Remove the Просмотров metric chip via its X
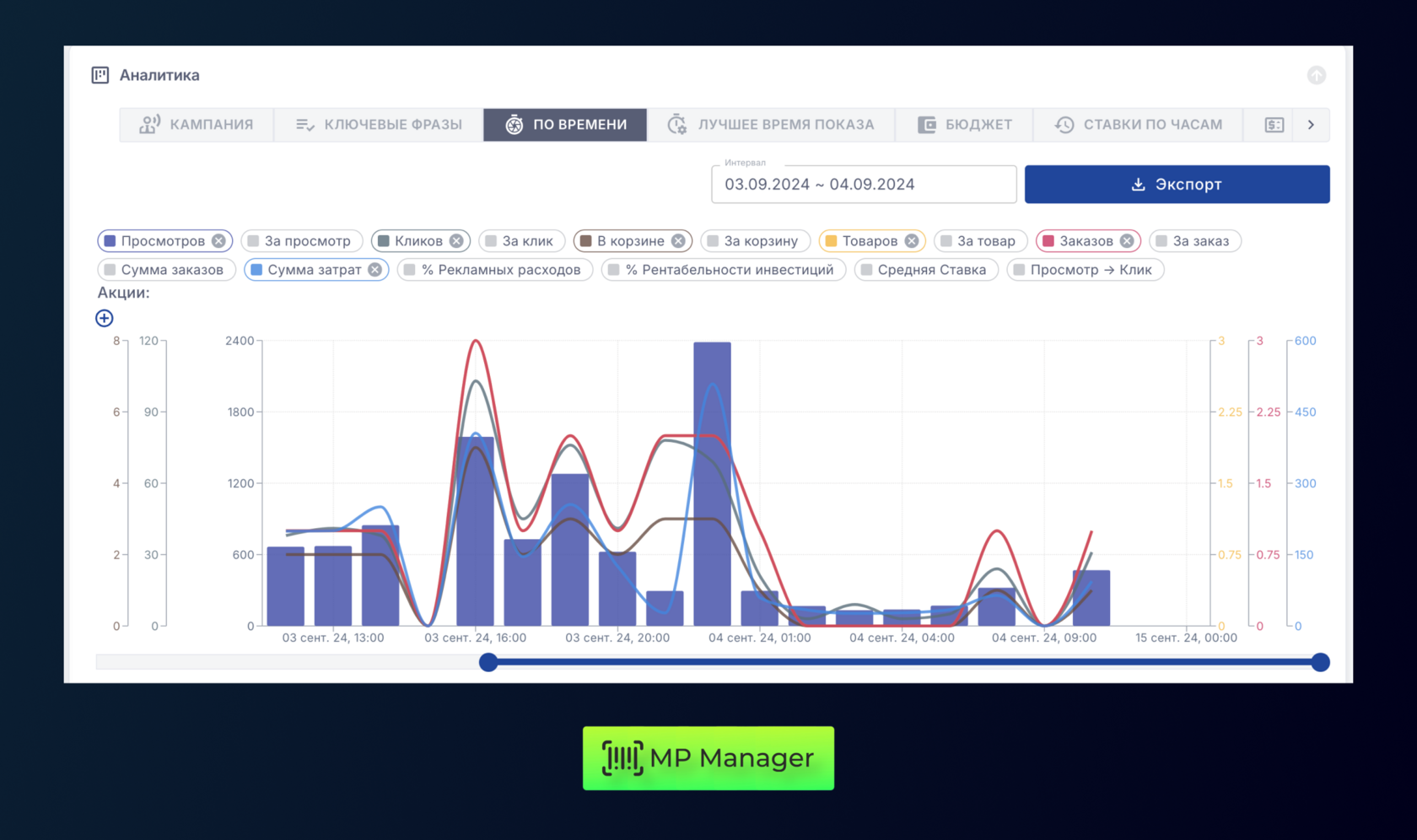Image resolution: width=1417 pixels, height=840 pixels. (x=218, y=241)
